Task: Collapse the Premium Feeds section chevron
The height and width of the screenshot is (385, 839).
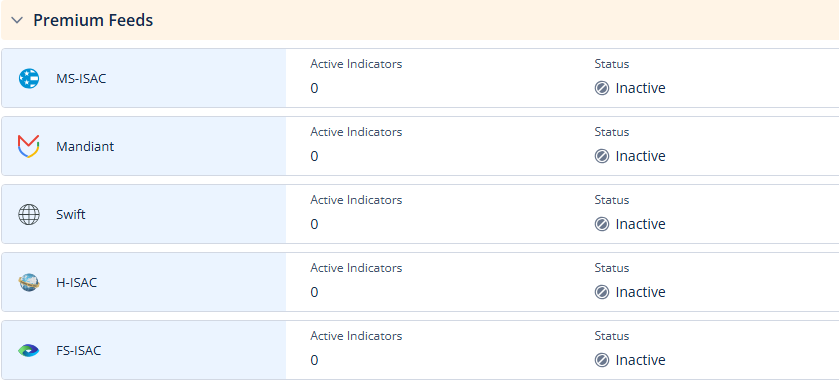Action: click(x=17, y=20)
